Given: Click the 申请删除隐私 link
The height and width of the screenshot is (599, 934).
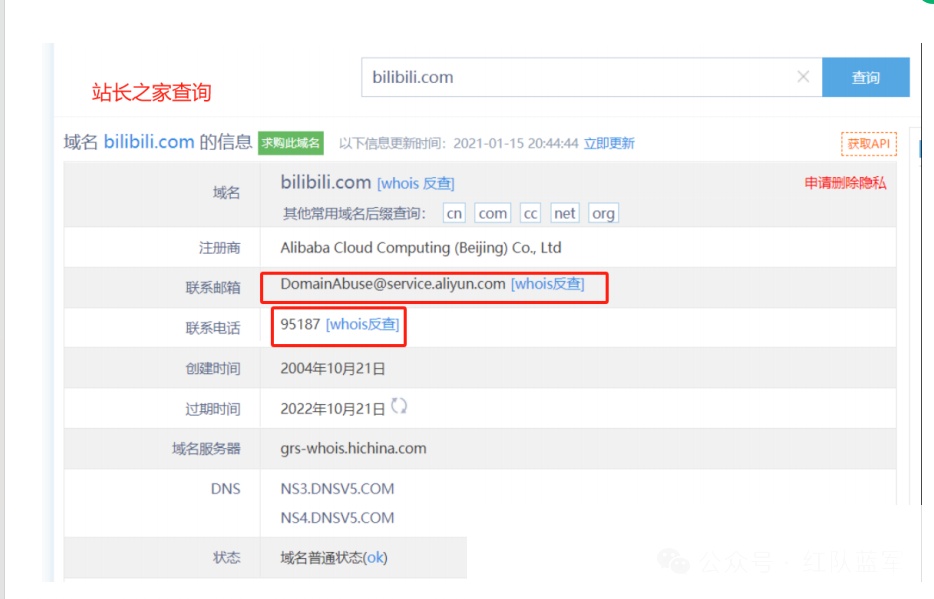Looking at the screenshot, I should [845, 183].
